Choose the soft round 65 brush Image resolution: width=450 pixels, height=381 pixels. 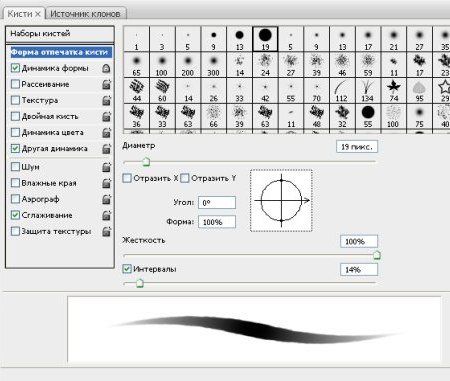[136, 65]
